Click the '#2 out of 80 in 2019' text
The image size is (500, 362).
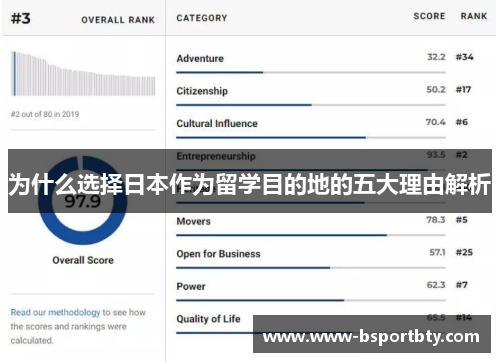point(45,114)
